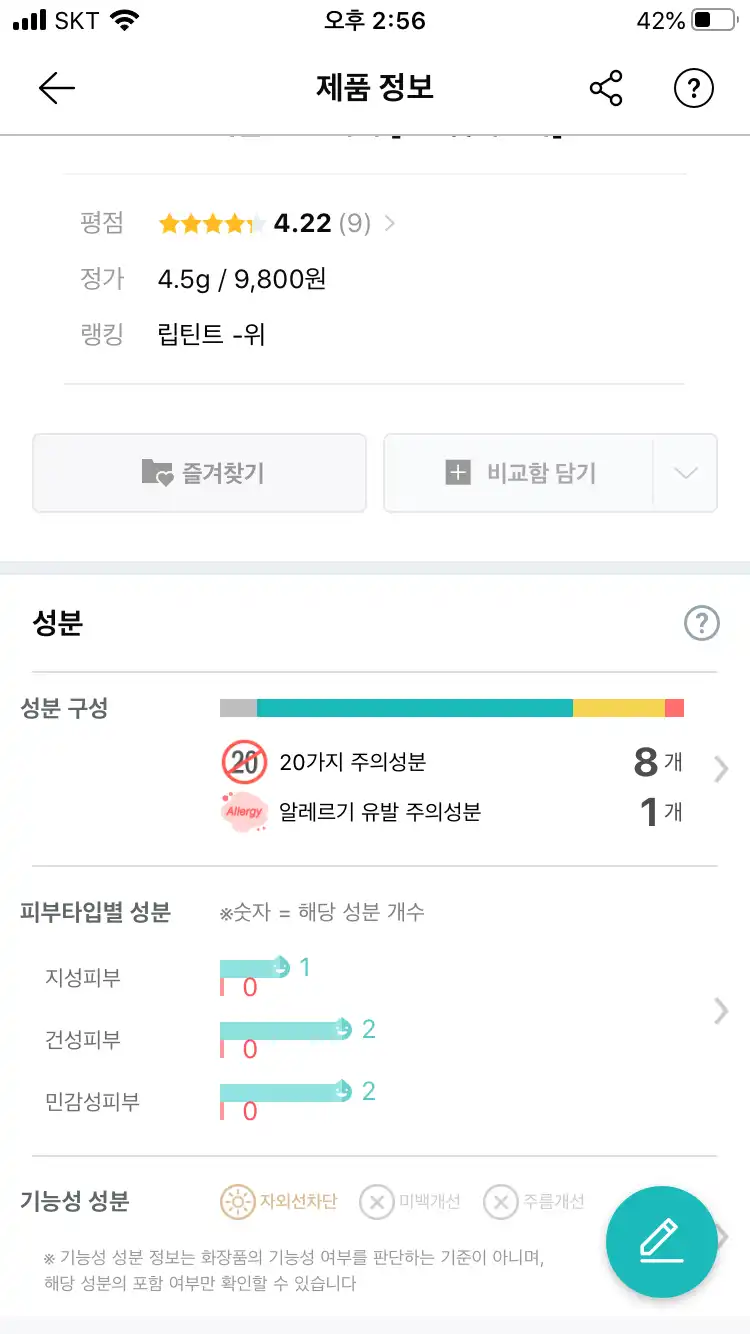Expand the 비교함 담기 dropdown arrow
Viewport: 750px width, 1334px height.
[x=685, y=473]
